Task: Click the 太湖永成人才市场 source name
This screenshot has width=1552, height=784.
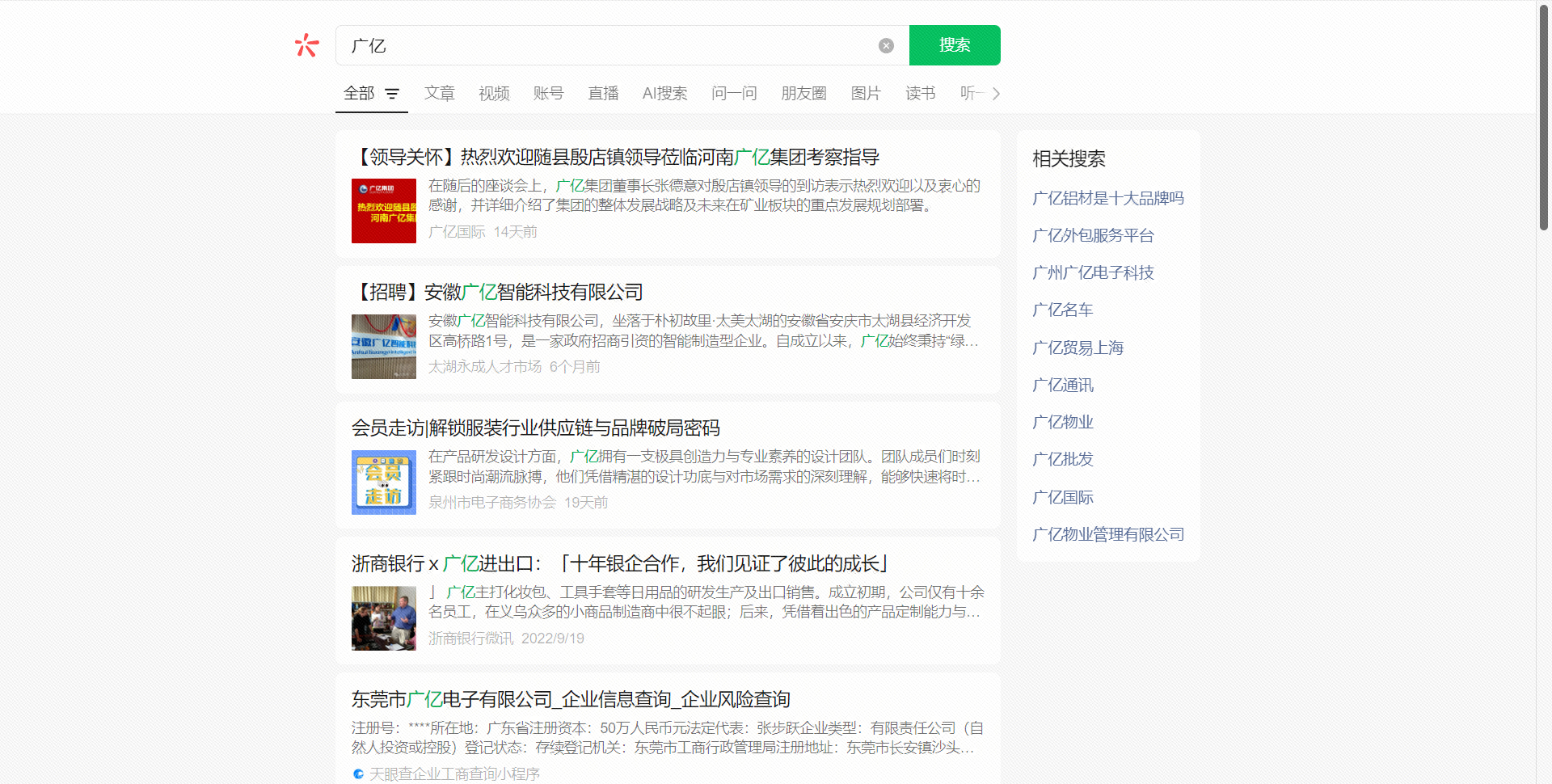Action: (x=485, y=367)
